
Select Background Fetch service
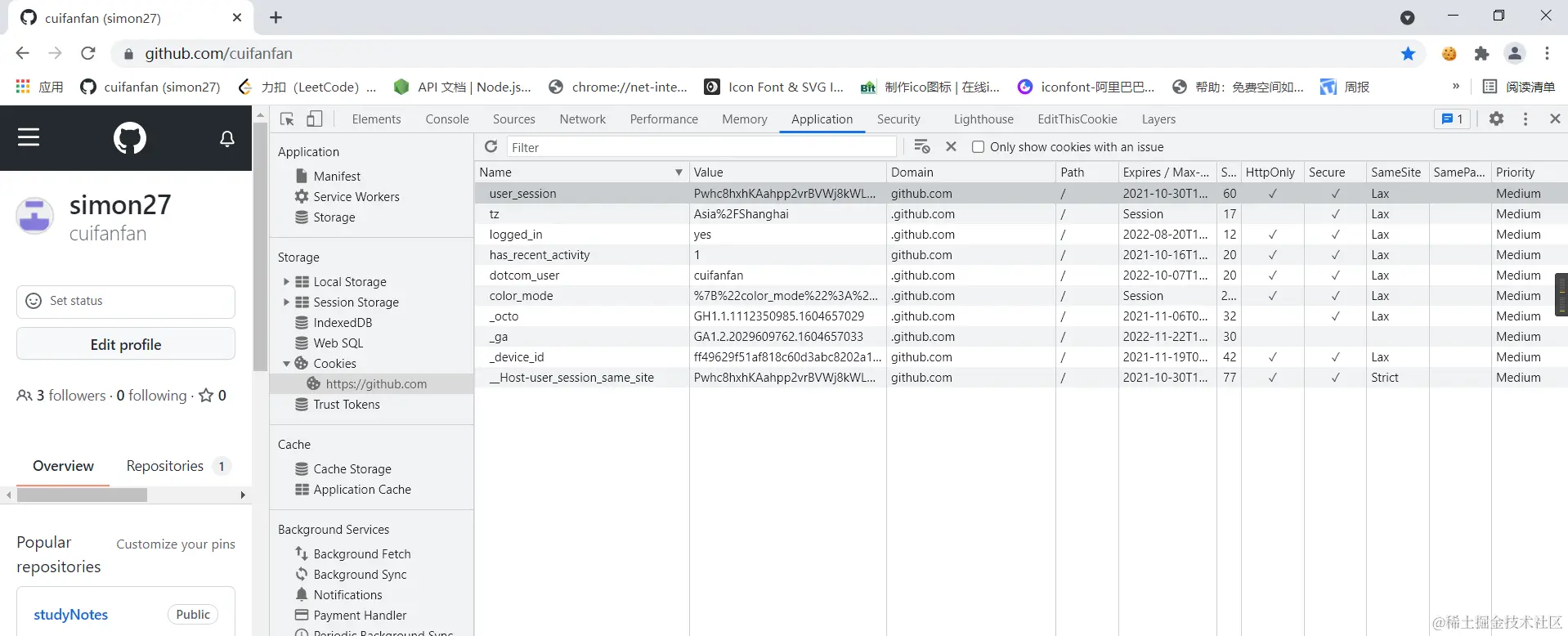tap(362, 554)
